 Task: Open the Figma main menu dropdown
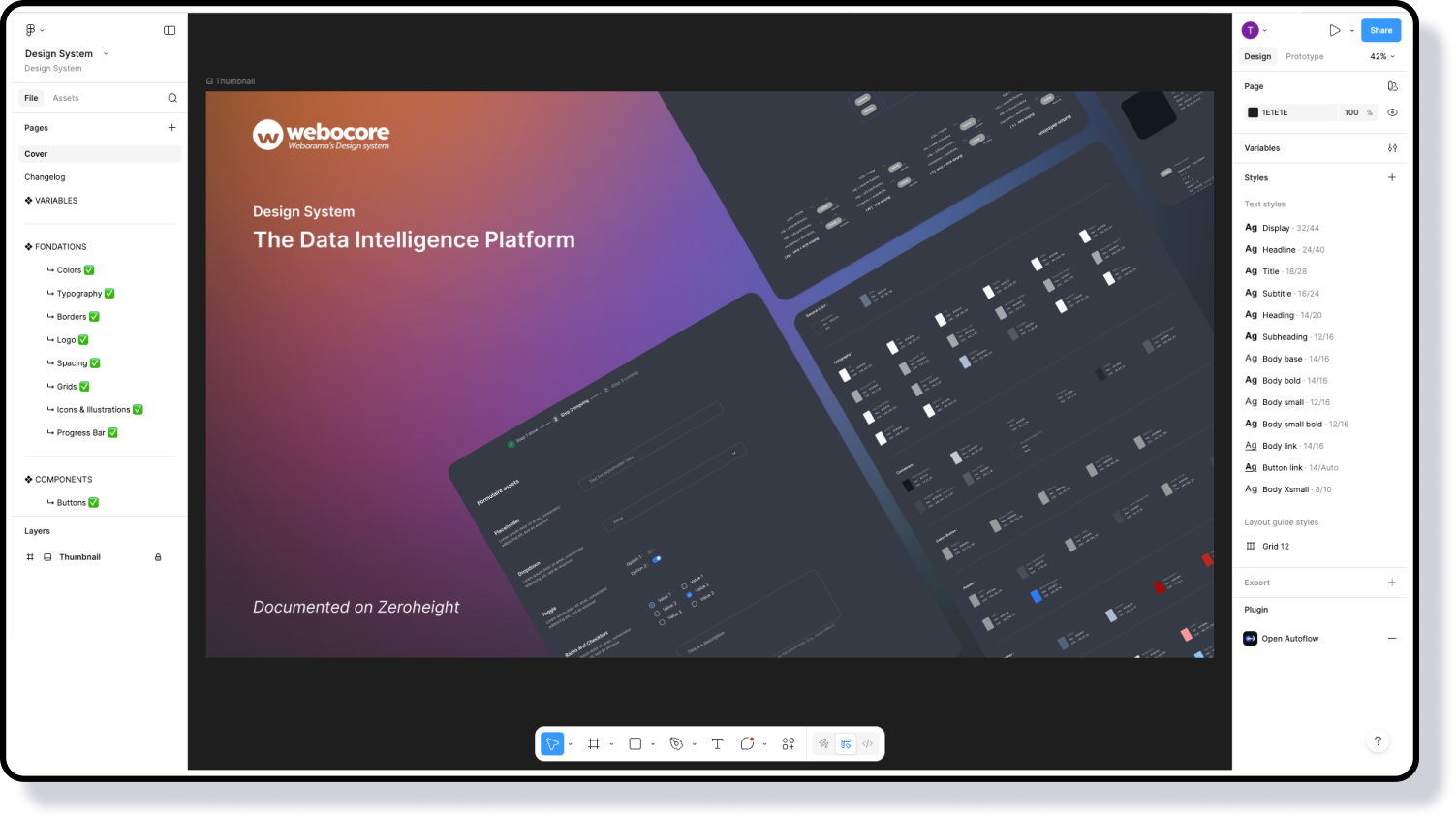[34, 30]
